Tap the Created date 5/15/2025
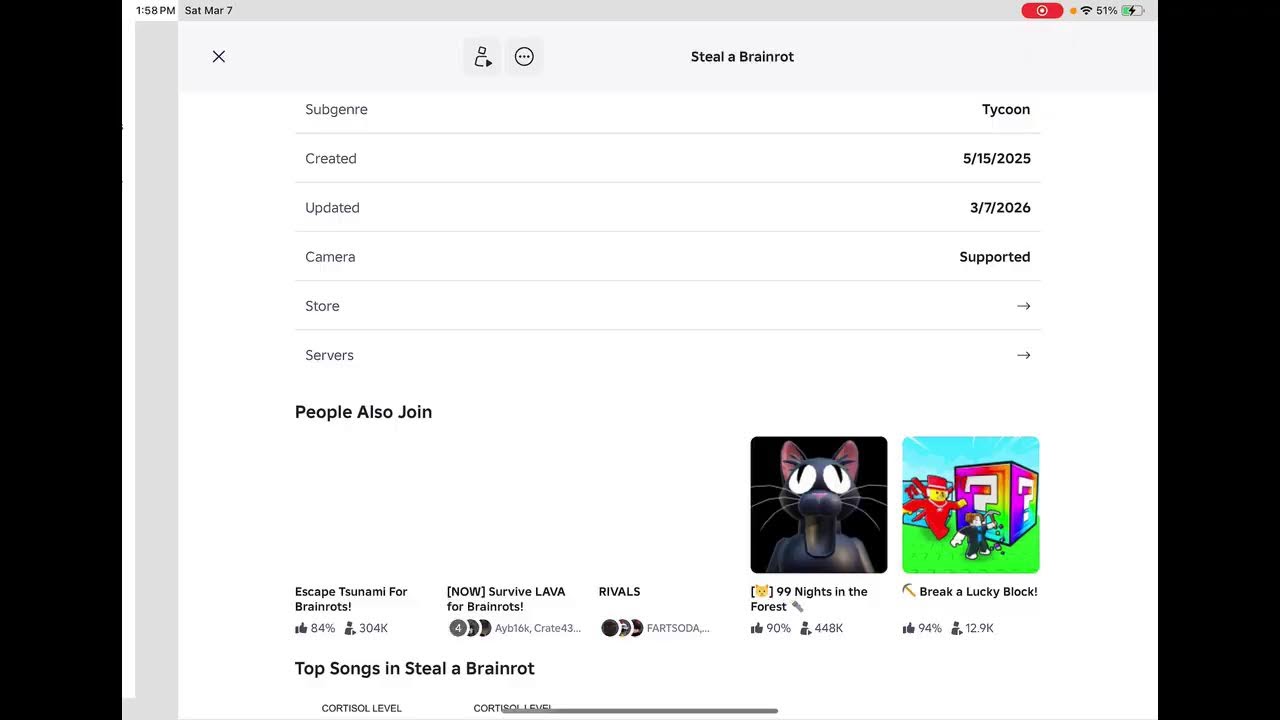 (997, 158)
